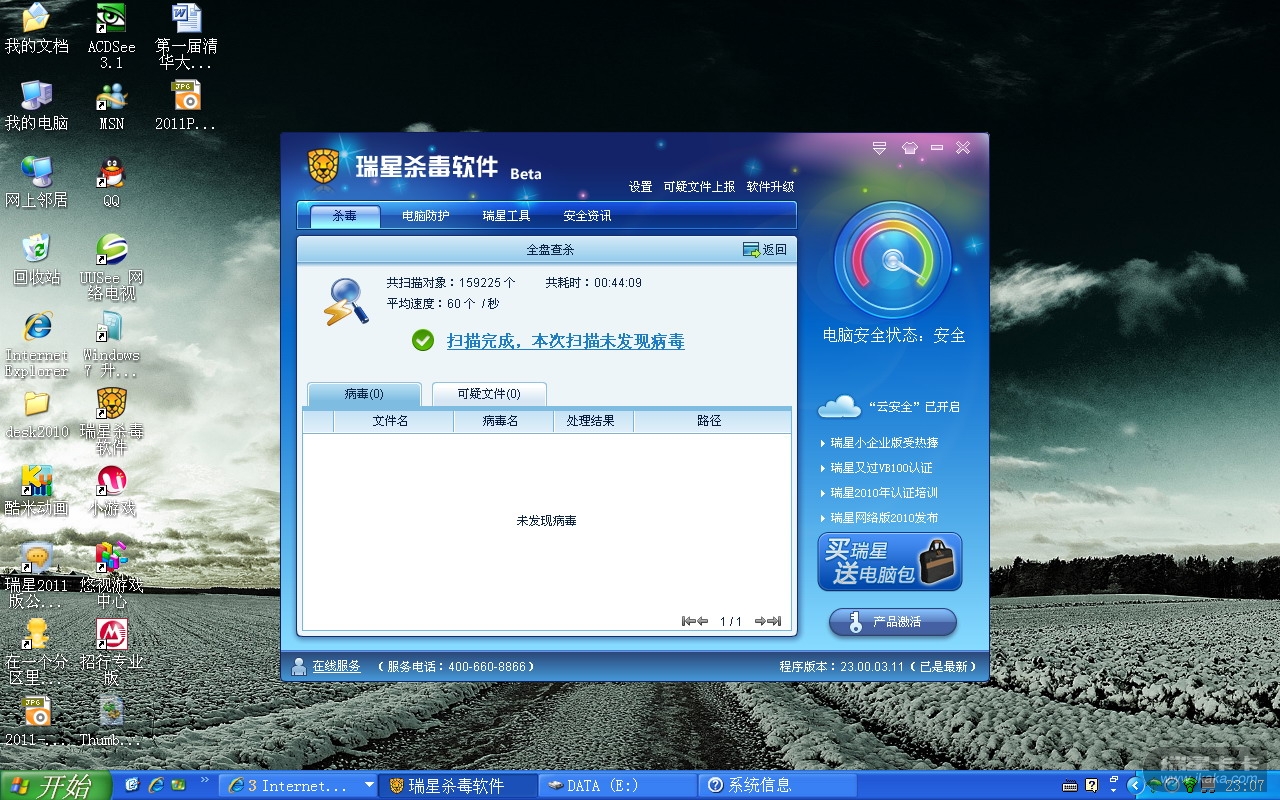
Task: Activate the 瑞星杀毒软件 taskbar button
Action: (459, 786)
